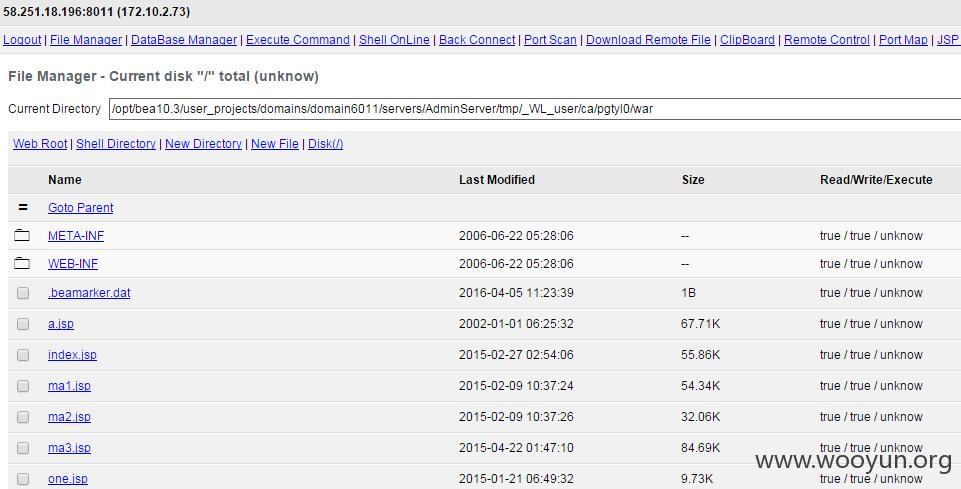Viewport: 961px width, 489px height.
Task: Click the Goto Parent equals icon
Action: [x=23, y=208]
